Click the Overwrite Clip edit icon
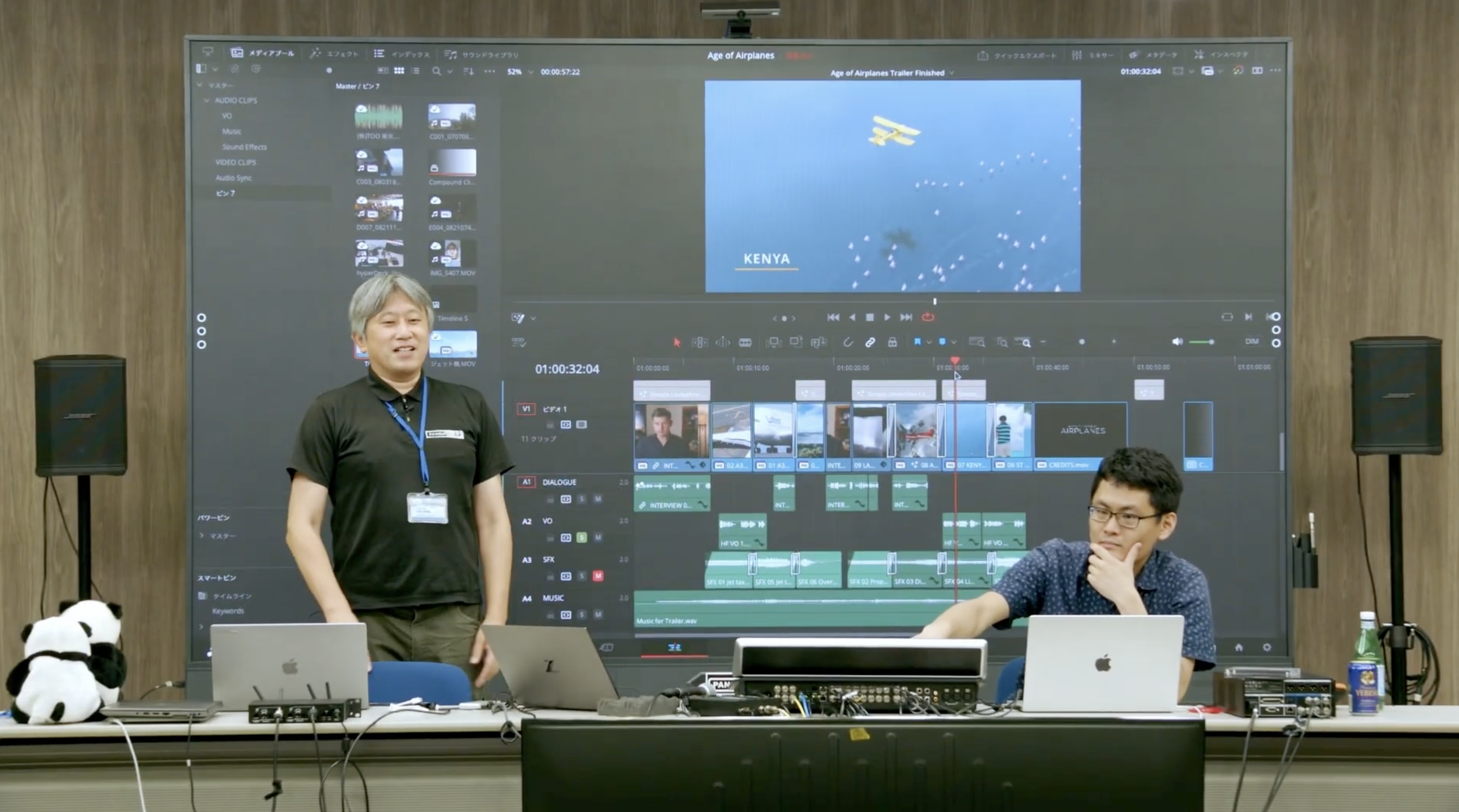The width and height of the screenshot is (1459, 812). point(796,343)
